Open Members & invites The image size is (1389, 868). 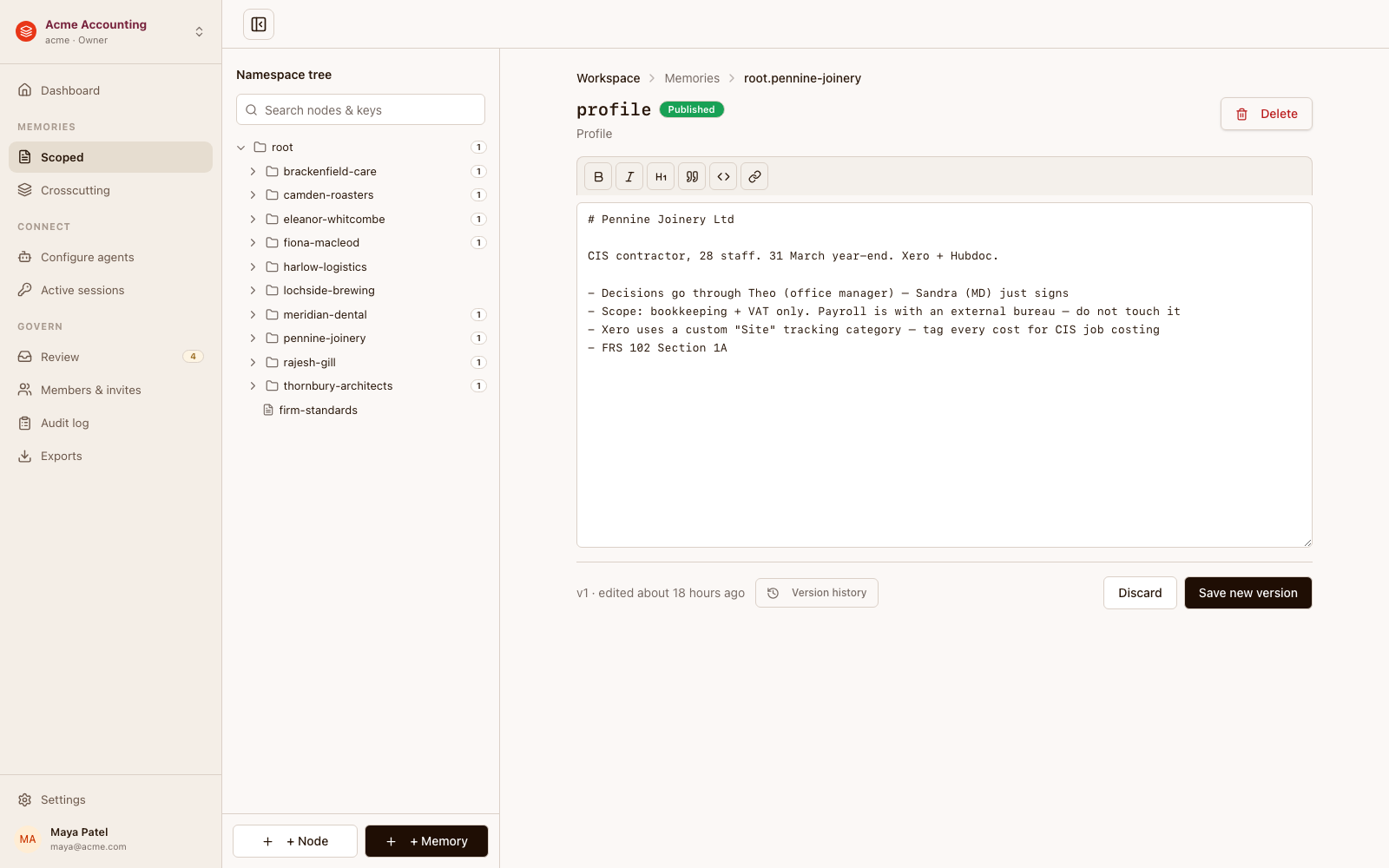coord(110,390)
